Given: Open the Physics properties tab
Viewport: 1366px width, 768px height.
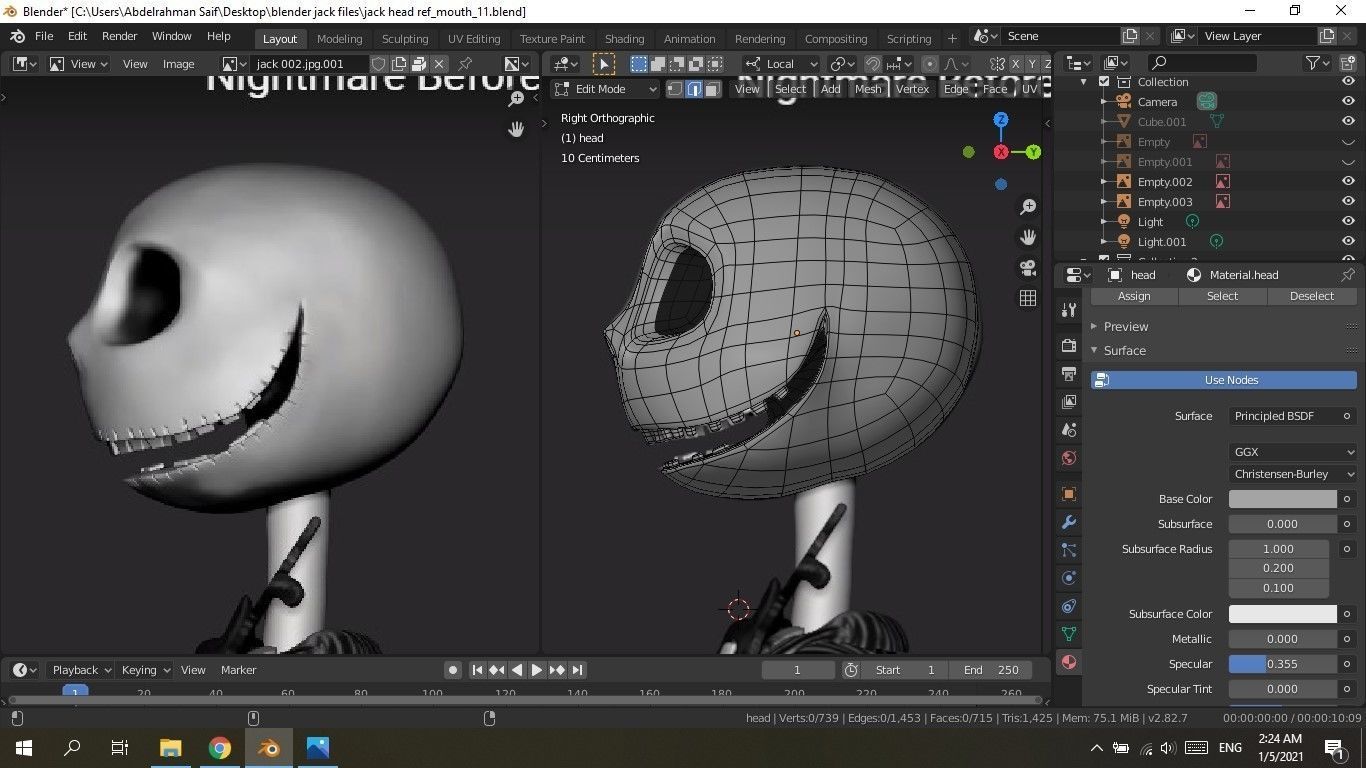Looking at the screenshot, I should click(1069, 578).
